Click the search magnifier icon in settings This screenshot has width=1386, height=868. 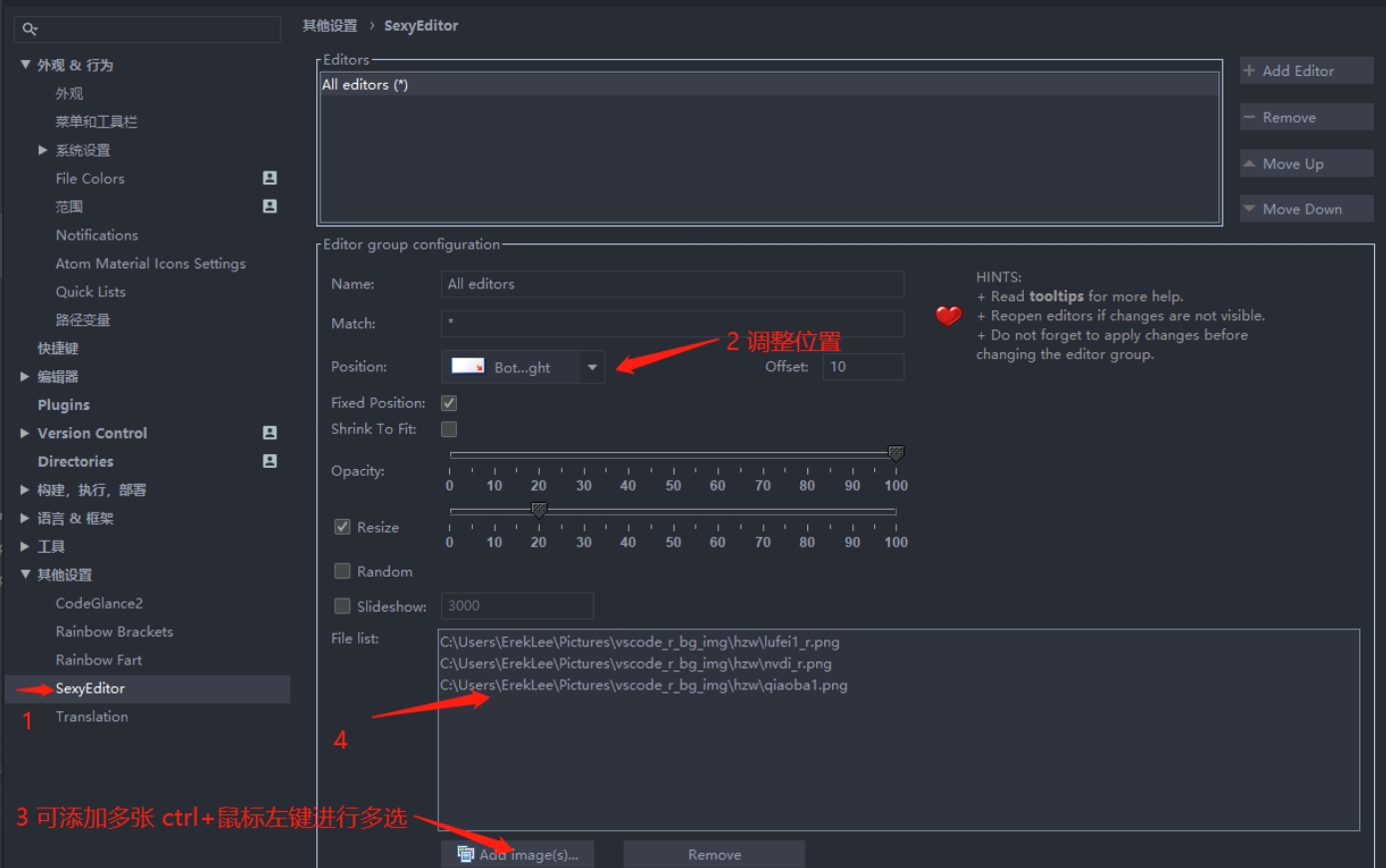point(30,29)
